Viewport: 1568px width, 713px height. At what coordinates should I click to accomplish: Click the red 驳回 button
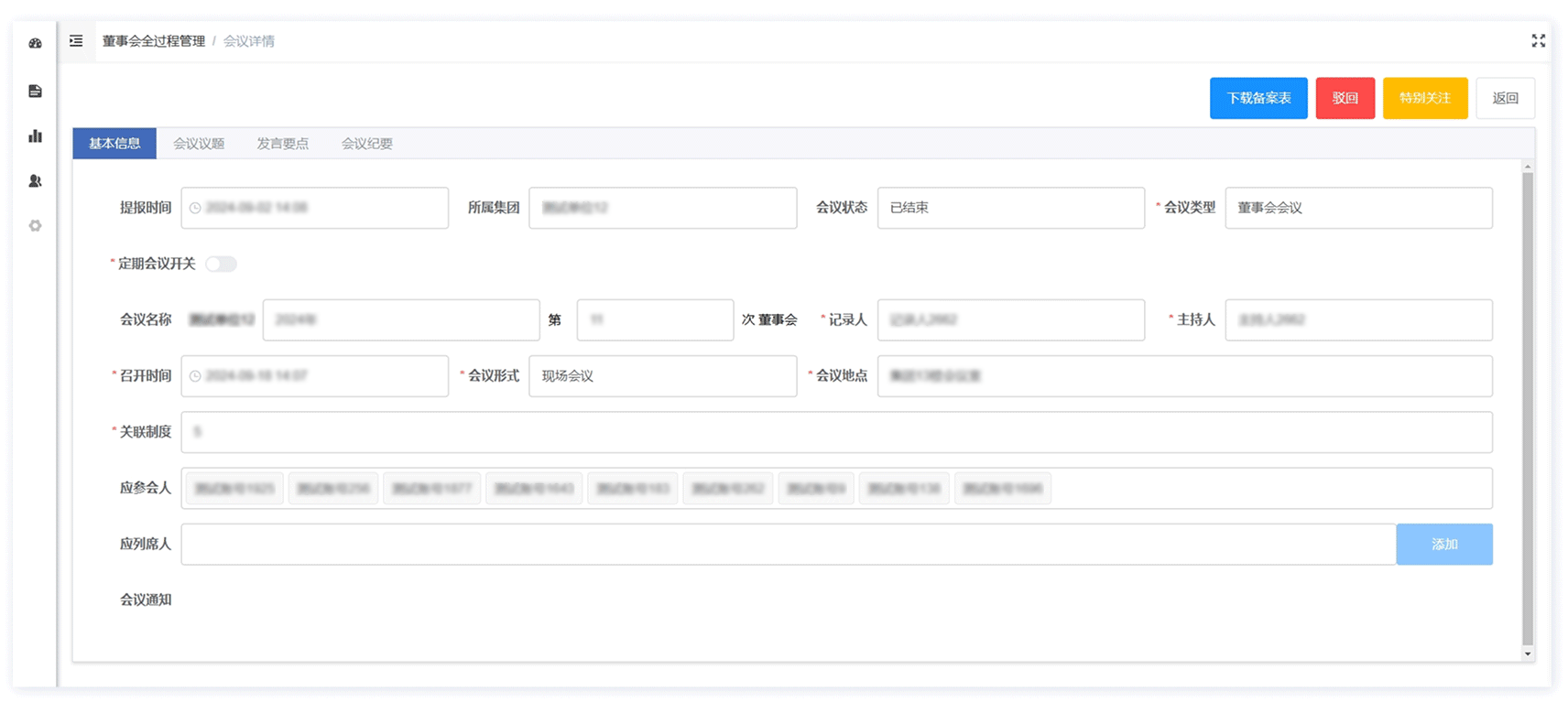pyautogui.click(x=1345, y=98)
